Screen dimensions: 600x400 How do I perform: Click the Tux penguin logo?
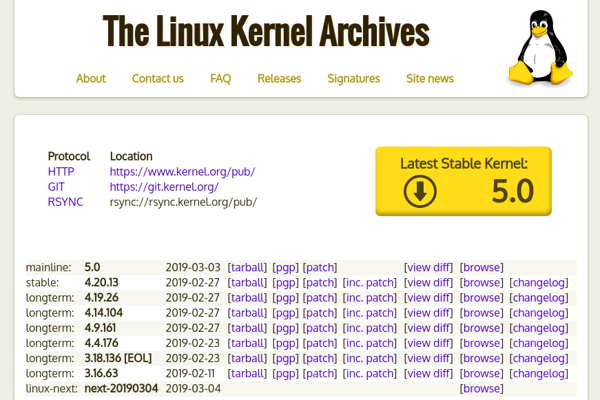[541, 48]
